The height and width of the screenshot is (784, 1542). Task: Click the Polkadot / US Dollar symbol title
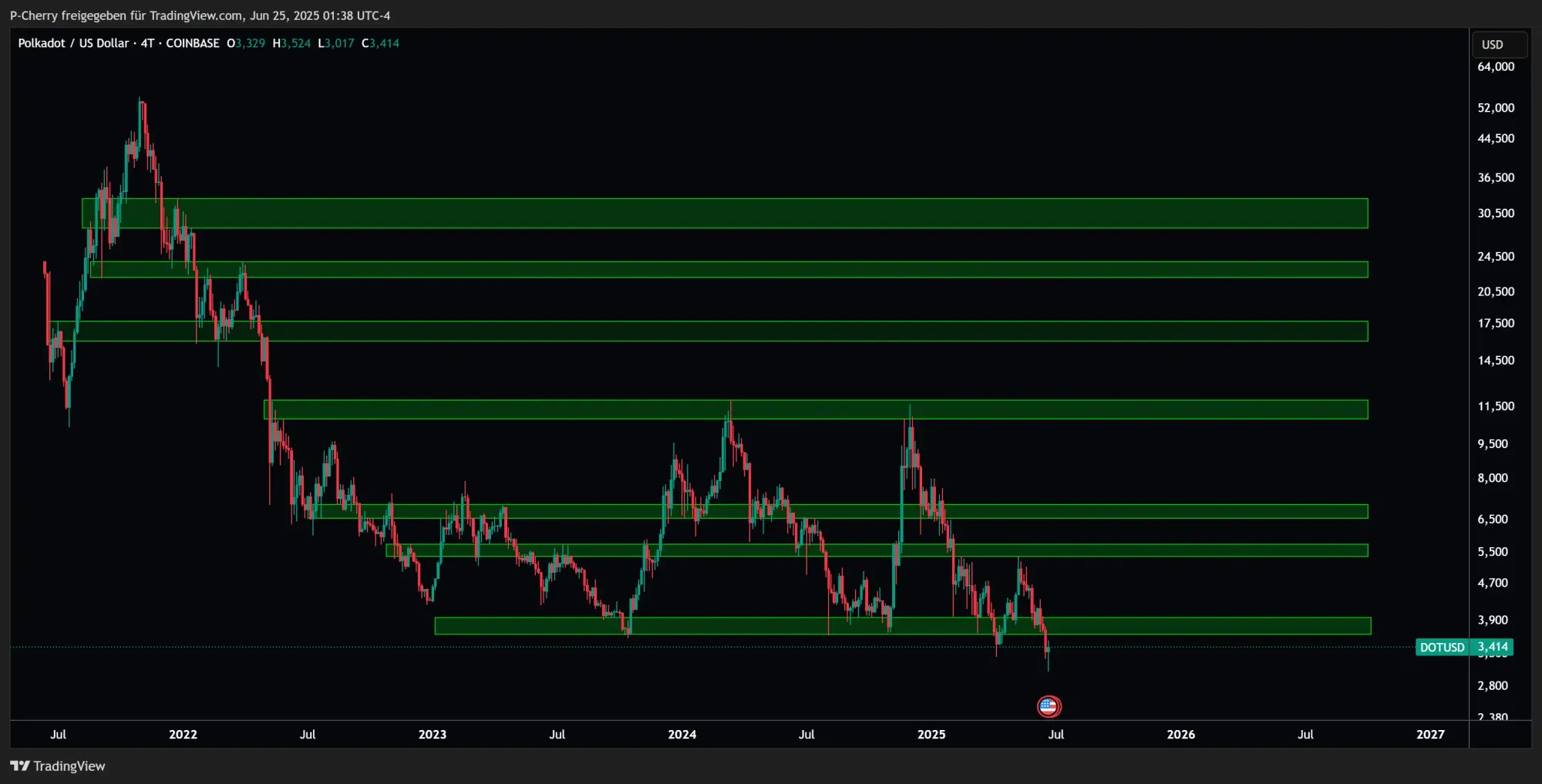point(73,43)
